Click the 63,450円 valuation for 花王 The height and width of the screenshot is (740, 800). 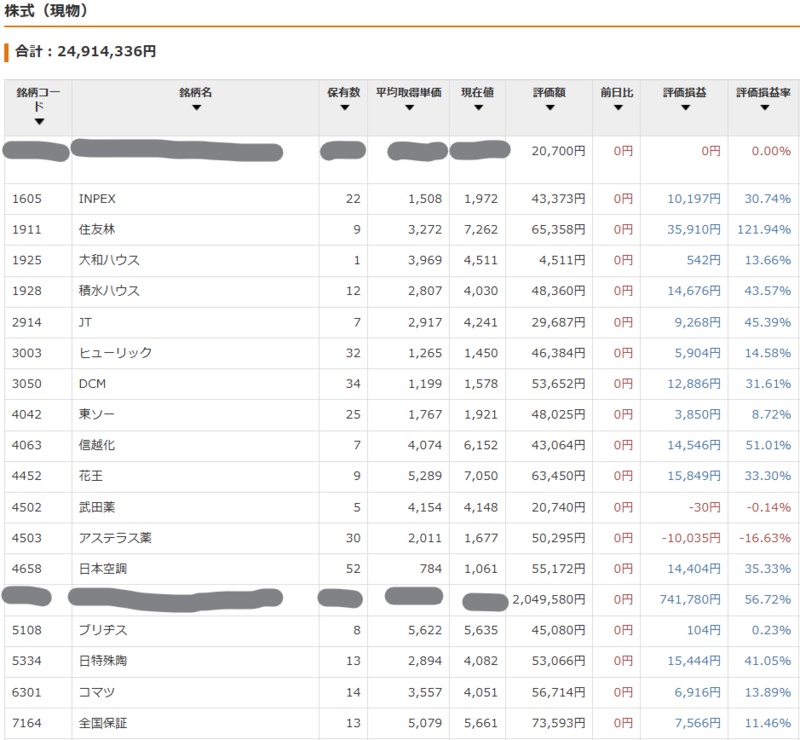558,476
